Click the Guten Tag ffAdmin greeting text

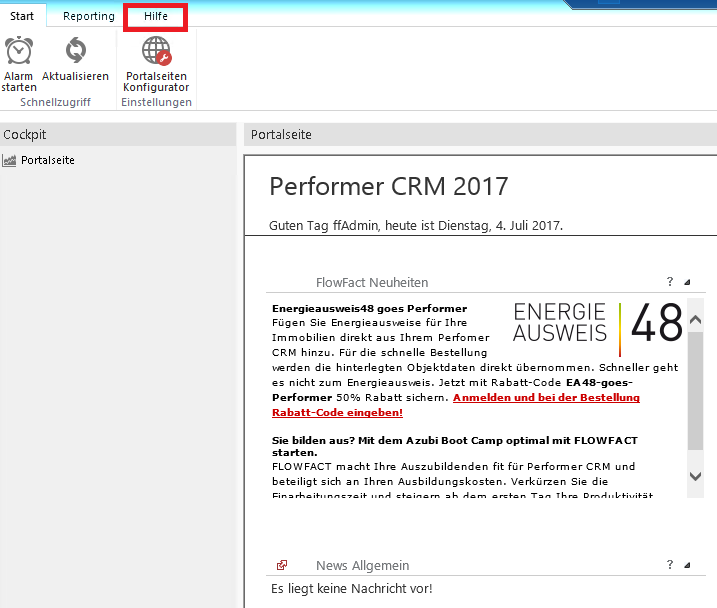click(416, 225)
